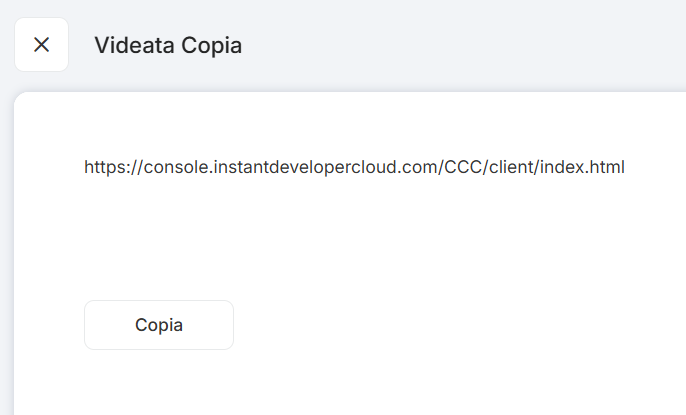
Task: Click the https URL ending in index.html
Action: click(354, 167)
